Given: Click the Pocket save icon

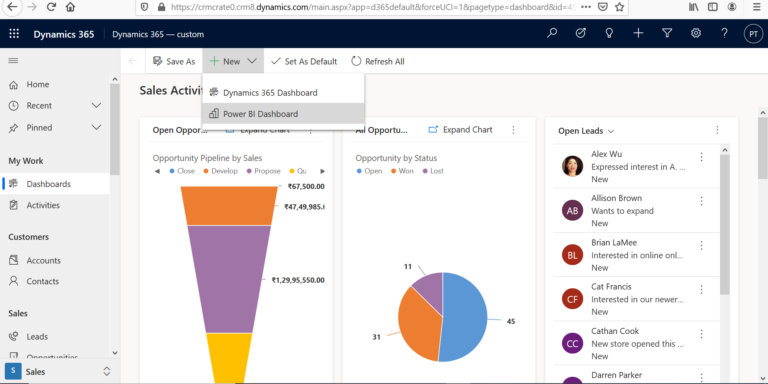Looking at the screenshot, I should point(603,7).
